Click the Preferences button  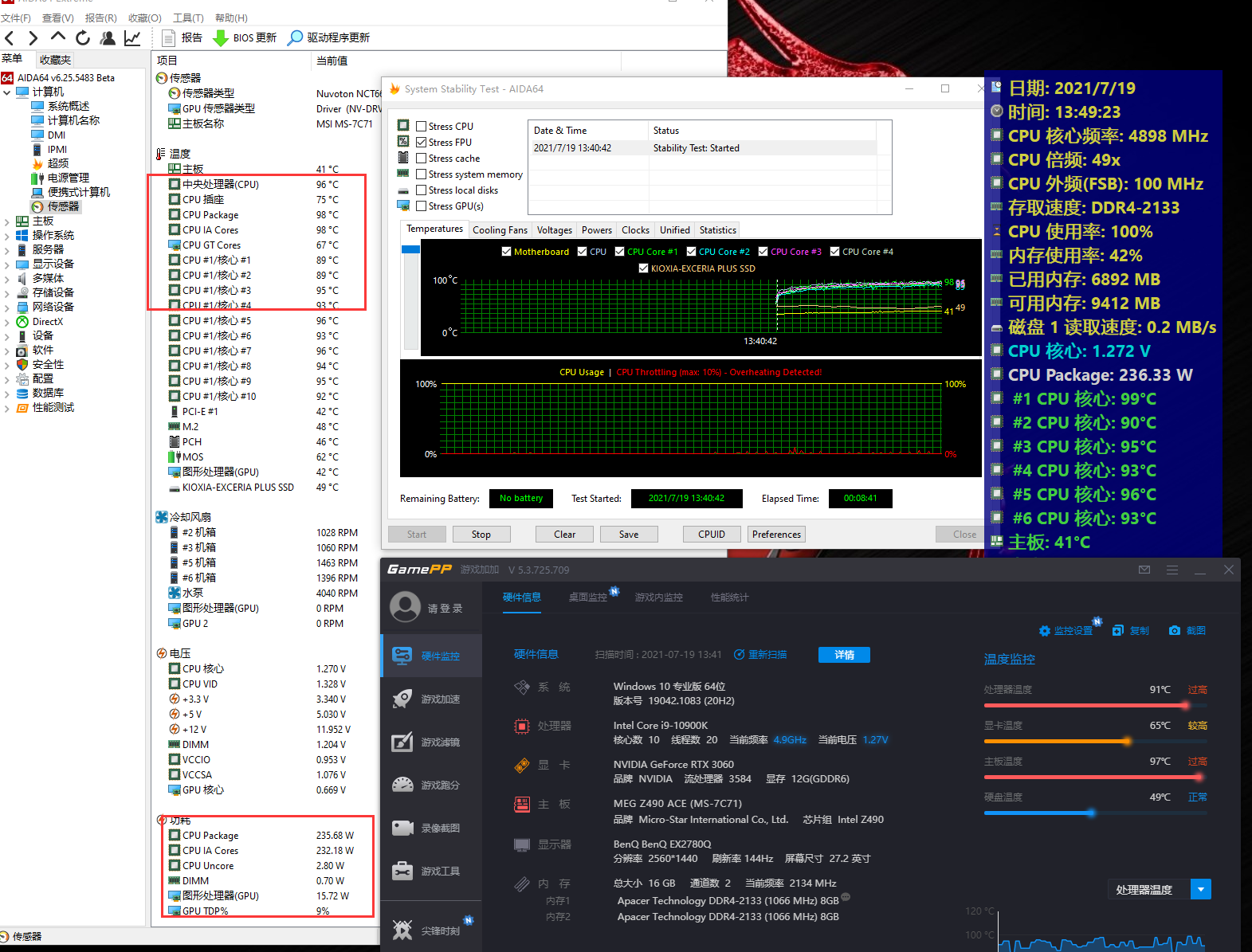[x=776, y=535]
